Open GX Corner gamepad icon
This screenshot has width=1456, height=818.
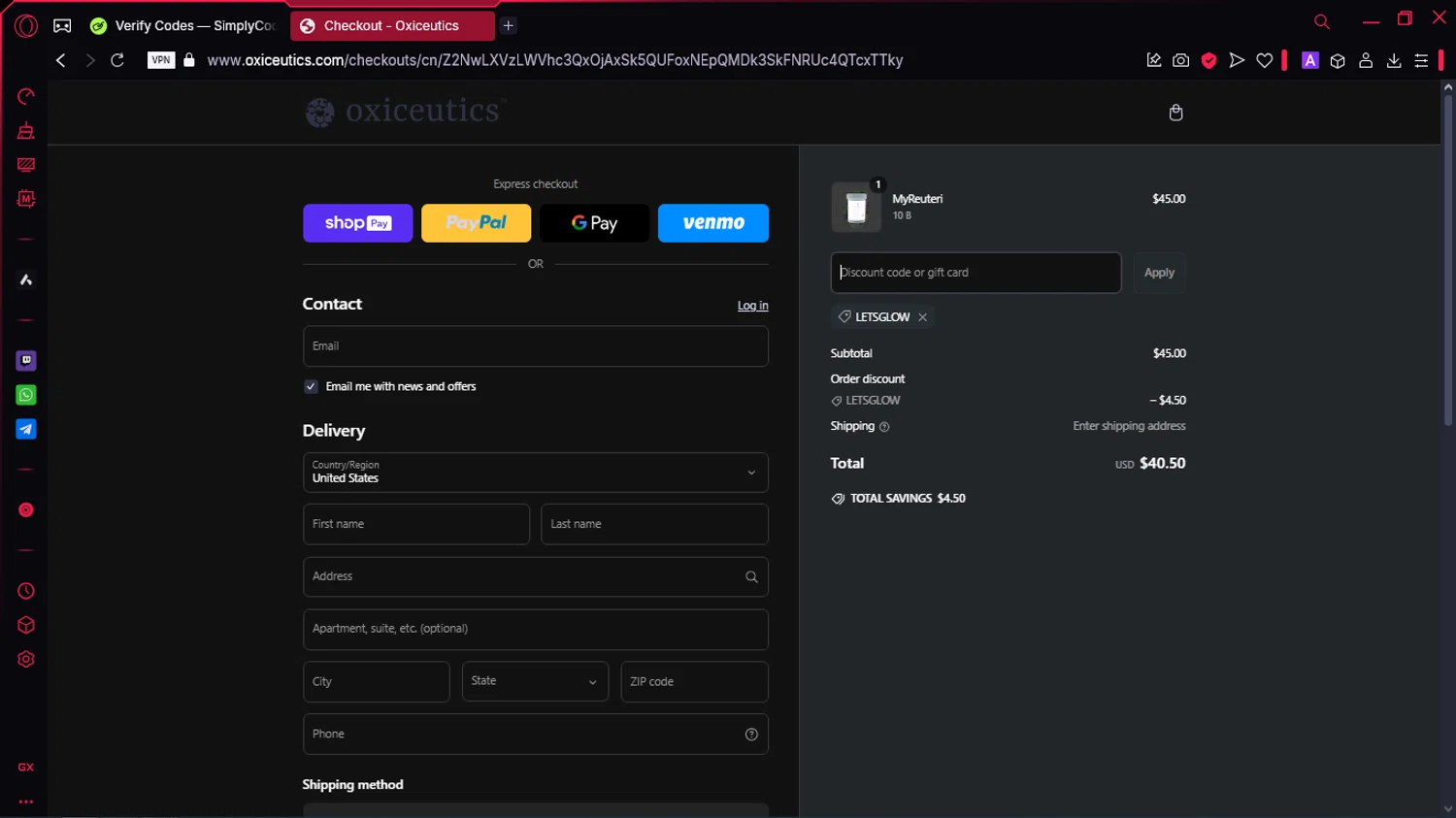click(x=62, y=26)
